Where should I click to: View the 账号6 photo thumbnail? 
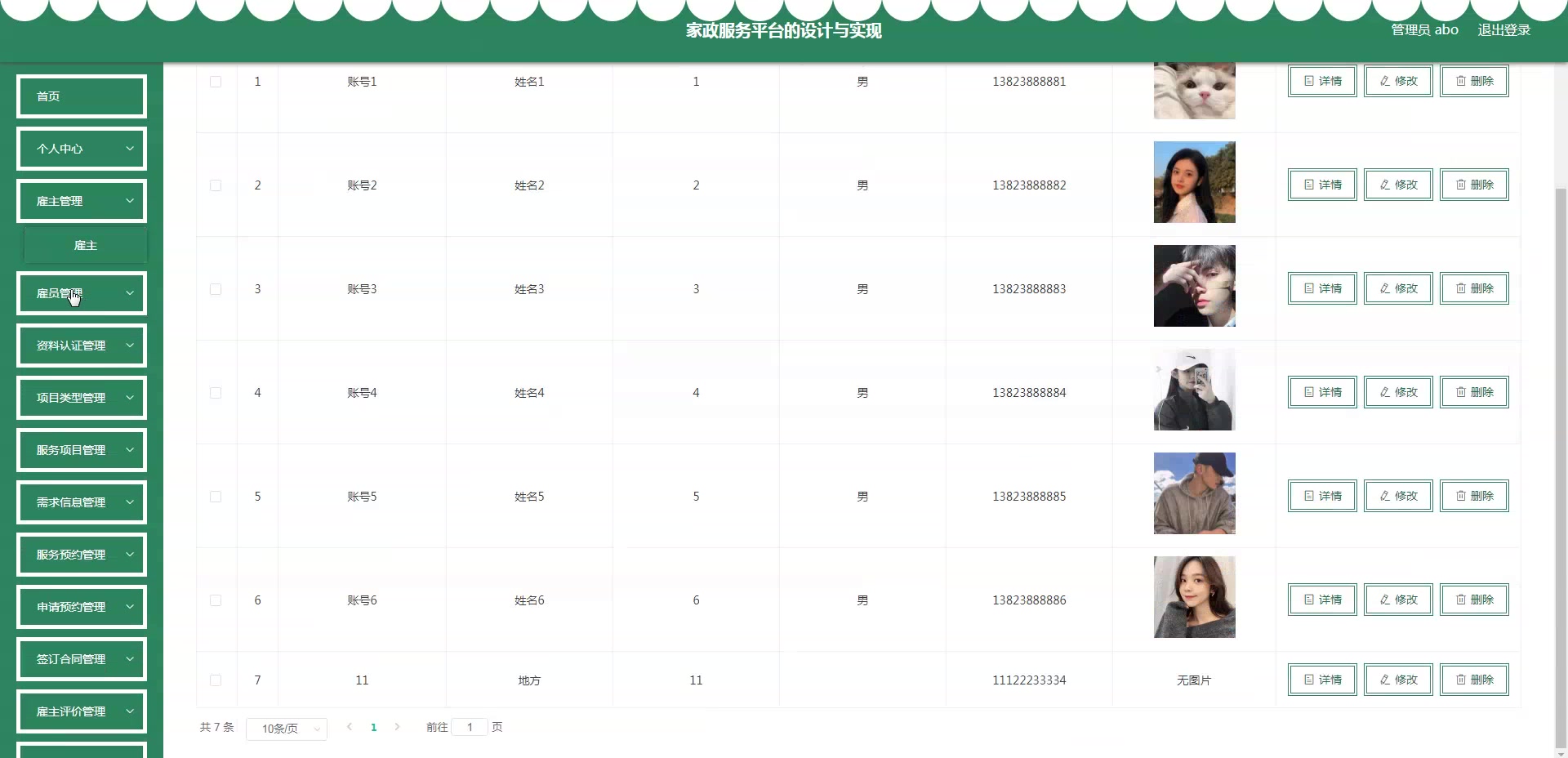1194,597
